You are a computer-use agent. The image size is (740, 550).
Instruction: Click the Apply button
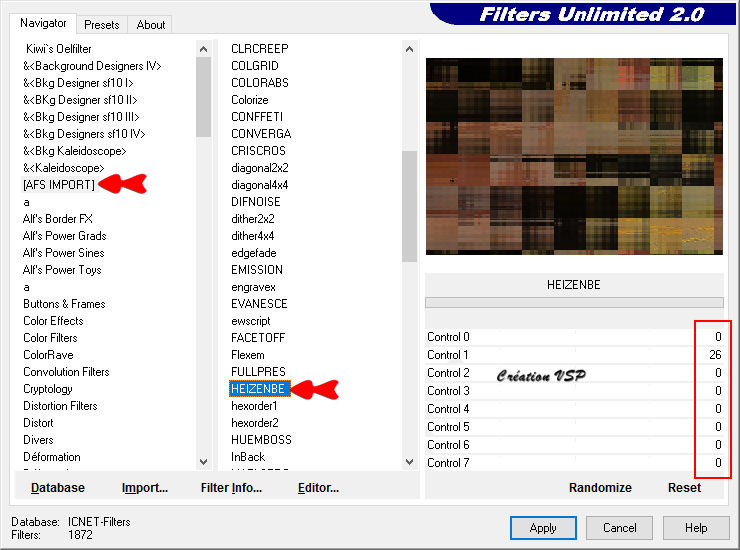(543, 527)
